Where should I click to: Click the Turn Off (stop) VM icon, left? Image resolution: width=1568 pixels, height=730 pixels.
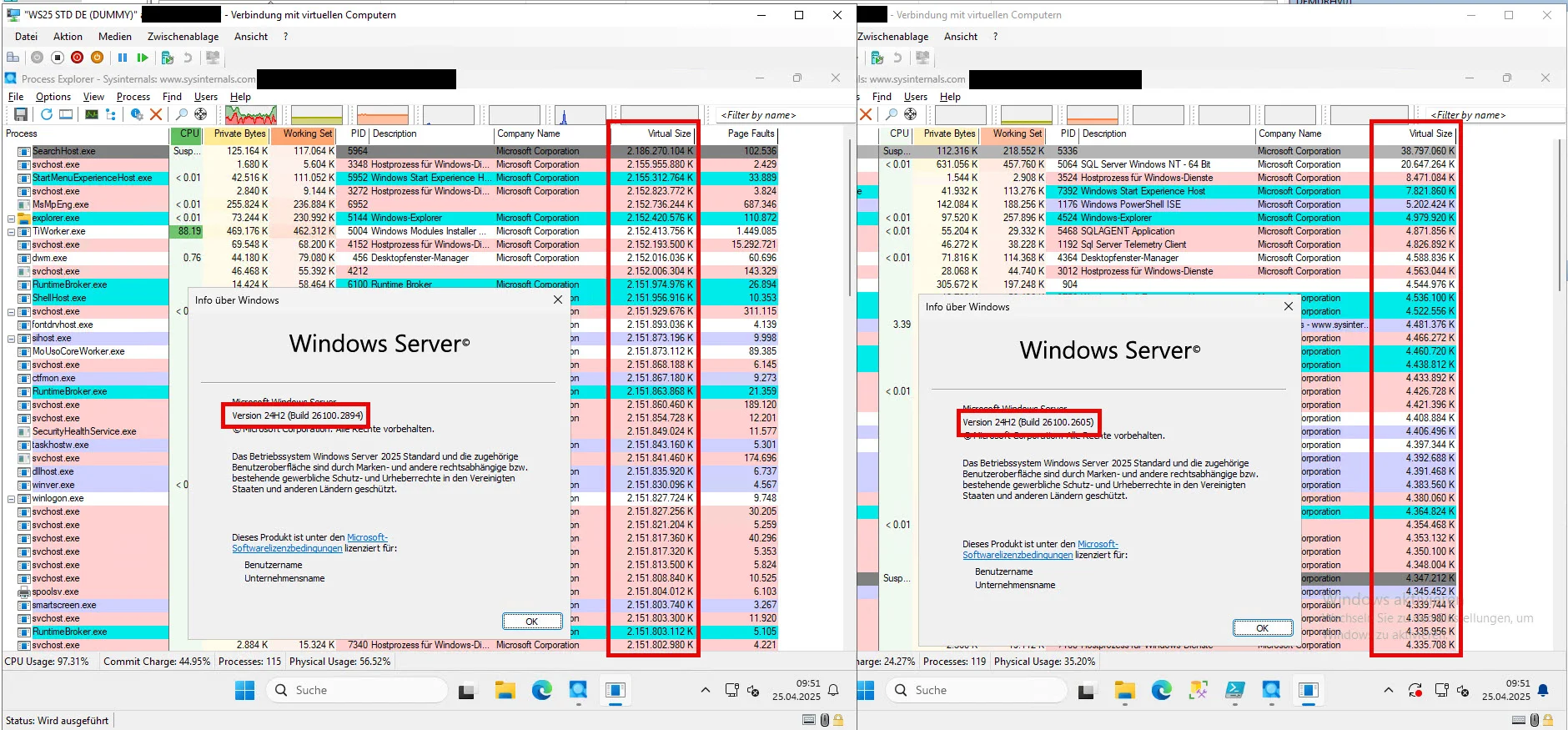coord(58,58)
